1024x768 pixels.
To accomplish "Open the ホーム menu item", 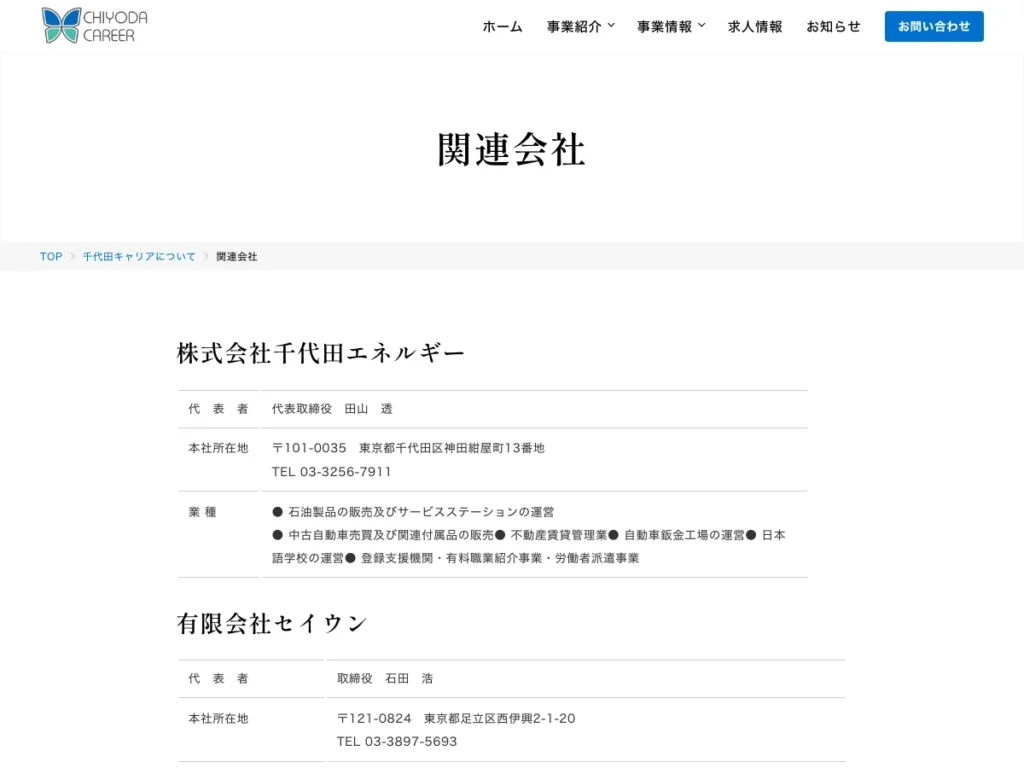I will [x=502, y=27].
